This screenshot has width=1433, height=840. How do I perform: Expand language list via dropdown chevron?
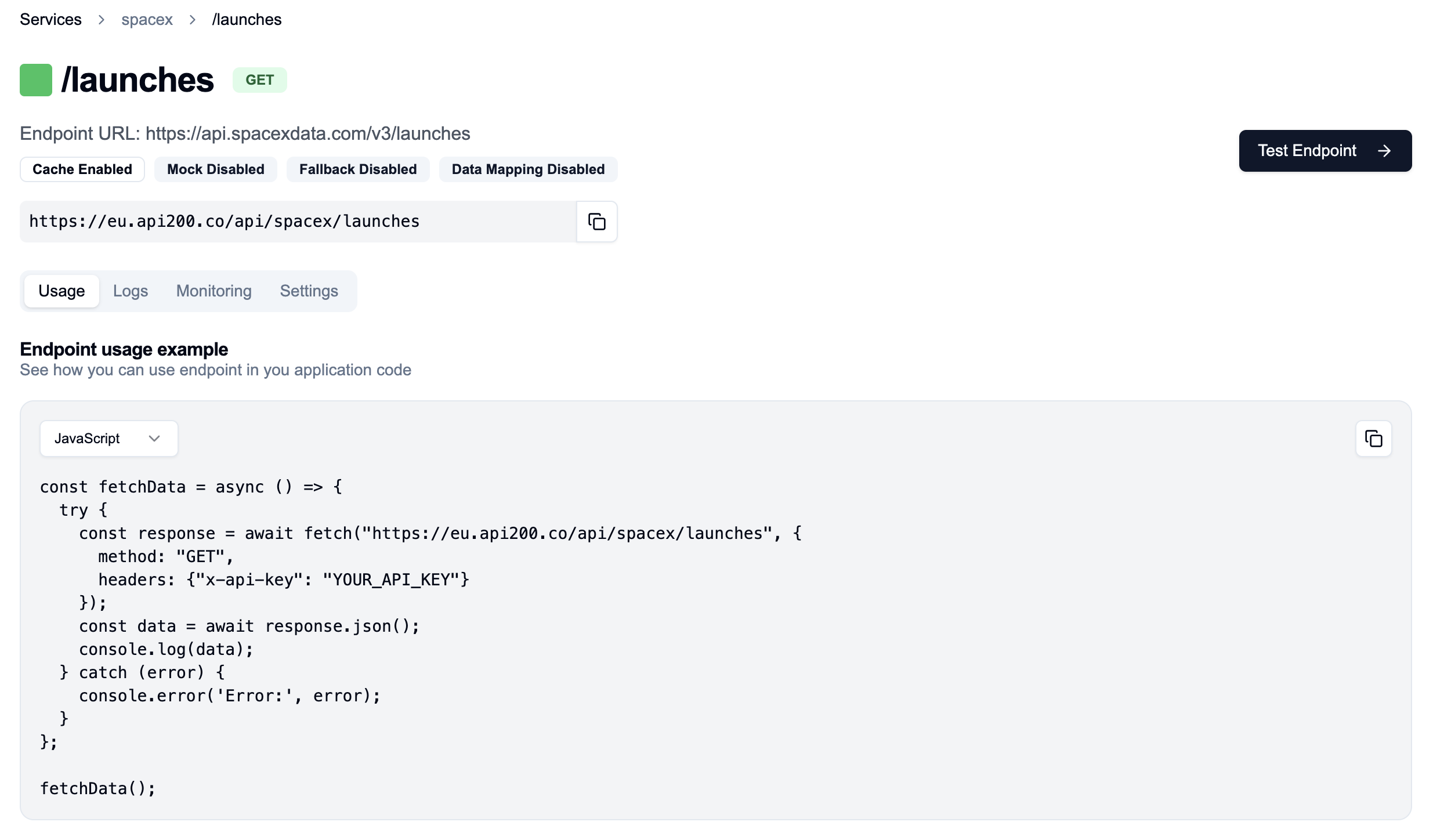coord(154,439)
